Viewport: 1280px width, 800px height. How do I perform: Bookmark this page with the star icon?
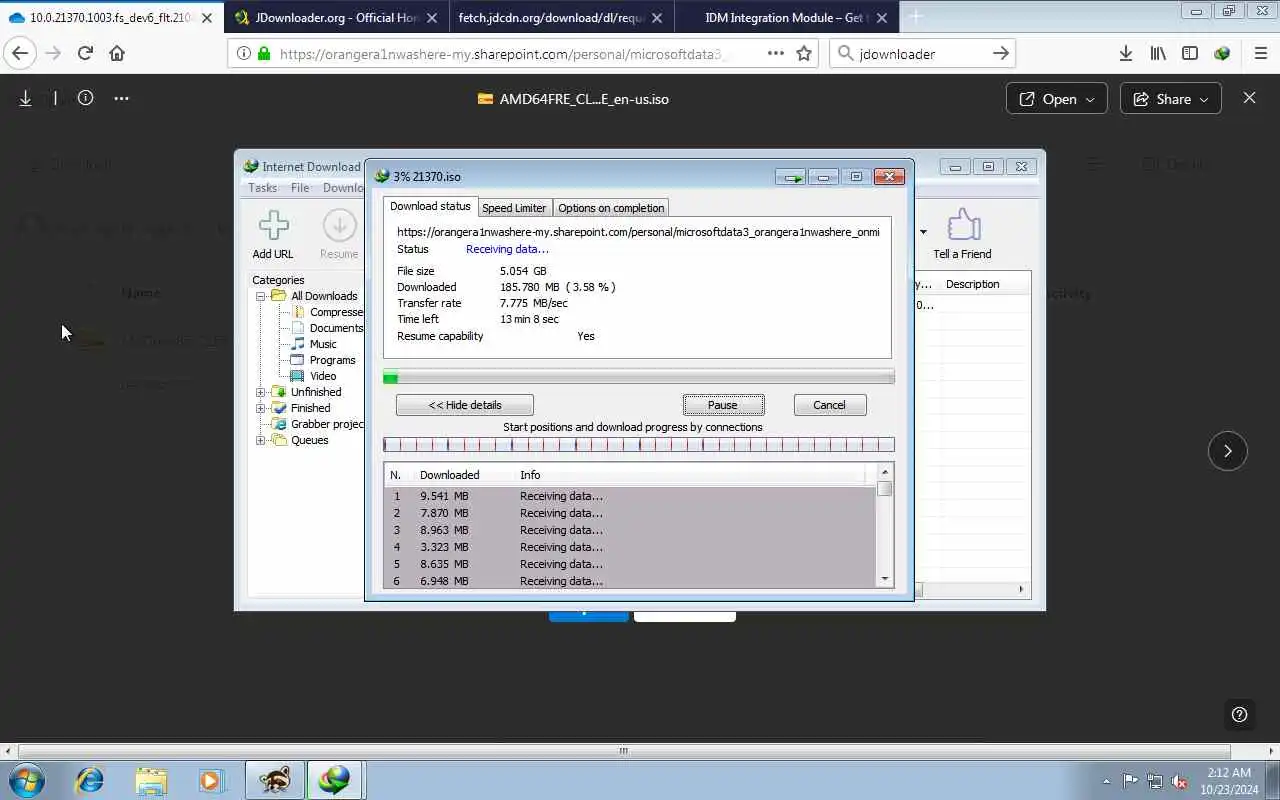point(804,54)
